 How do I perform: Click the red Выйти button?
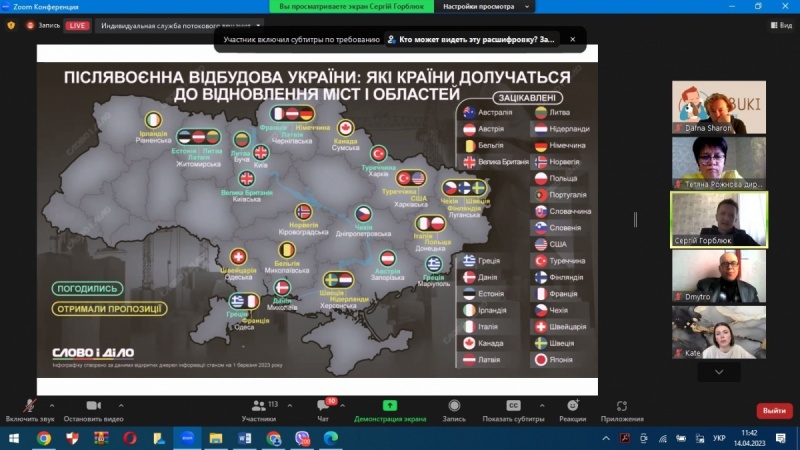tap(773, 410)
